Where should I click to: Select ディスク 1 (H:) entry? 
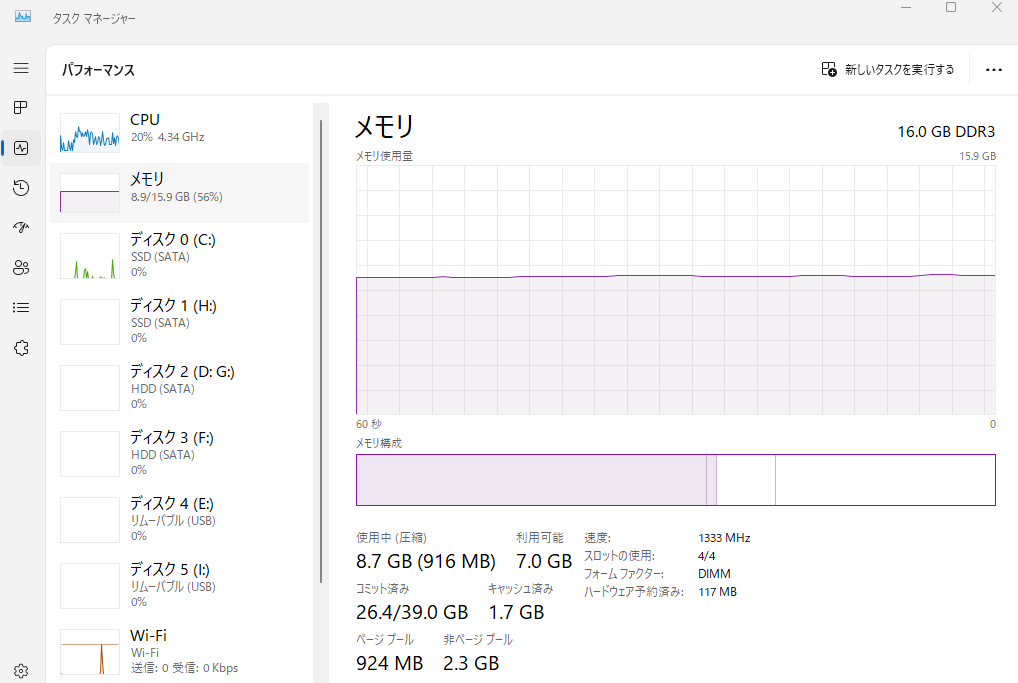pos(179,322)
